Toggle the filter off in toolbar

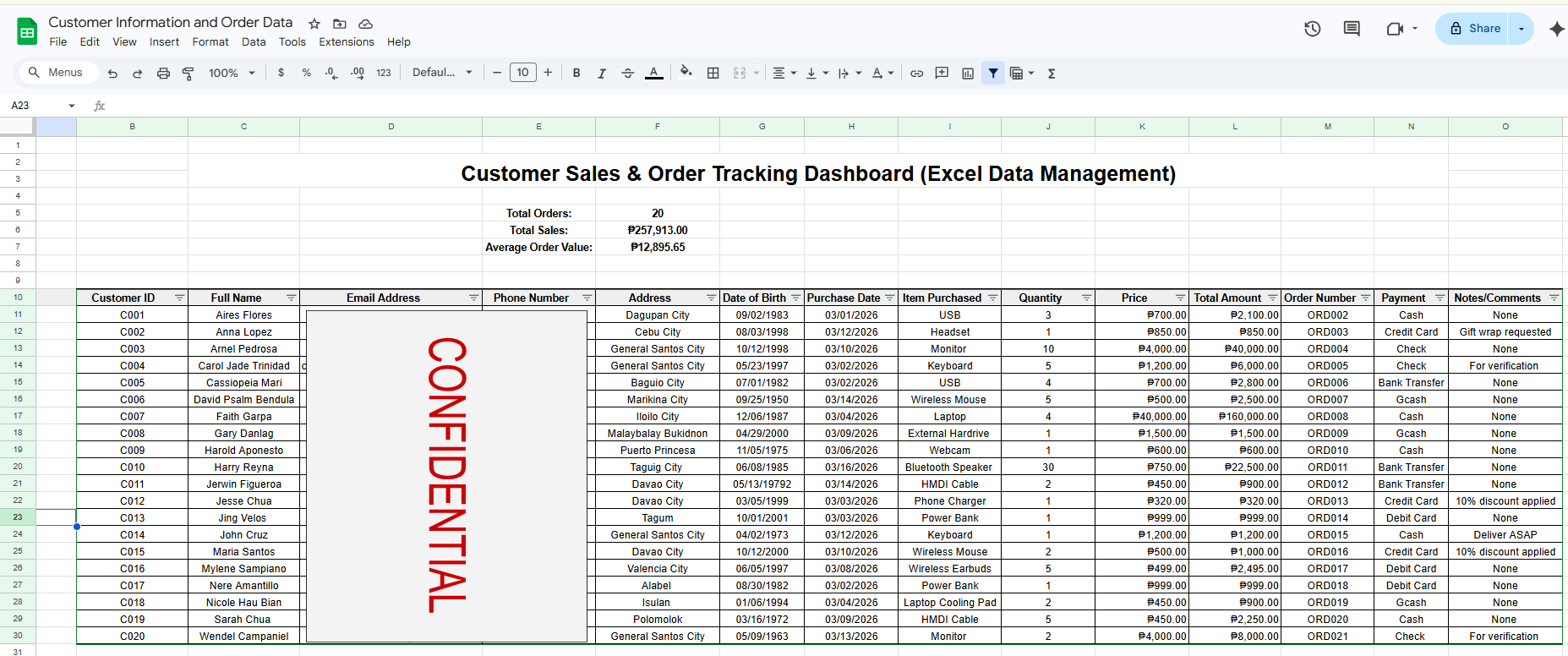click(x=993, y=74)
